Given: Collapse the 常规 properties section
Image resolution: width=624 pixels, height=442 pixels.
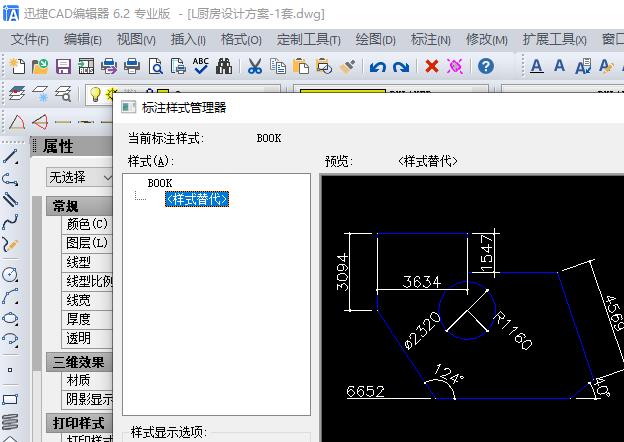Looking at the screenshot, I should point(80,206).
